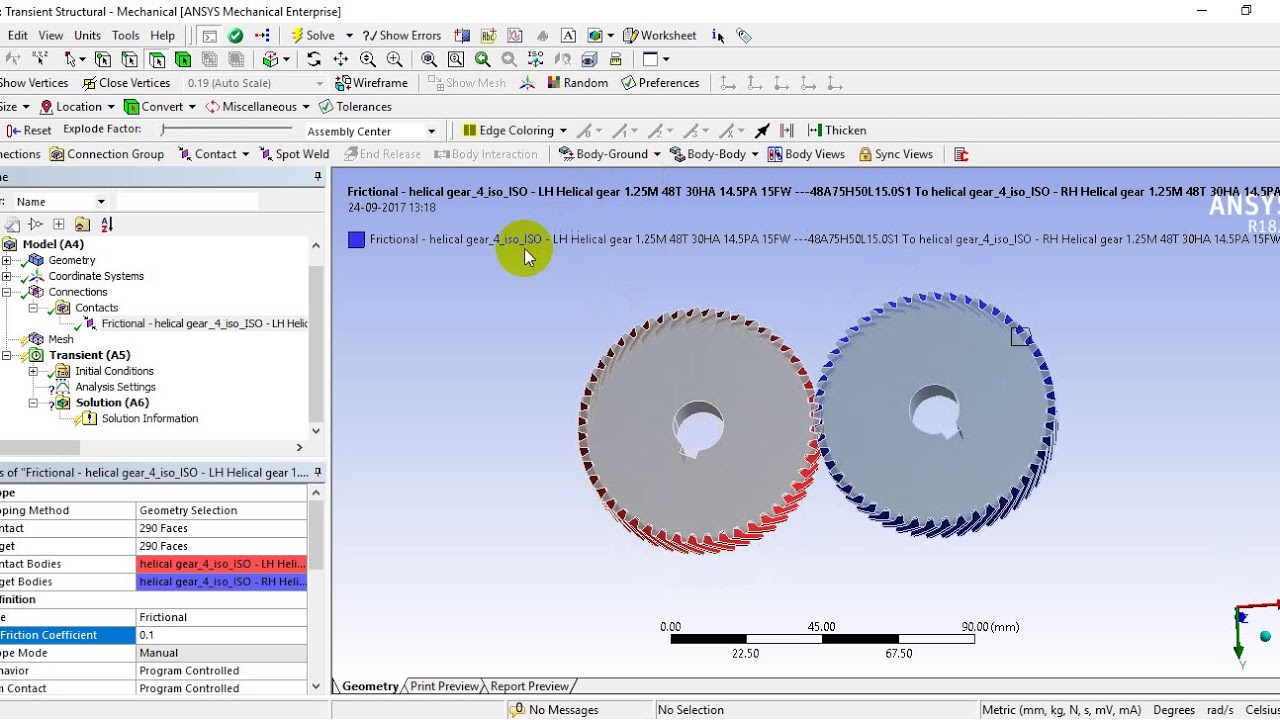Open the Units menu

[87, 35]
